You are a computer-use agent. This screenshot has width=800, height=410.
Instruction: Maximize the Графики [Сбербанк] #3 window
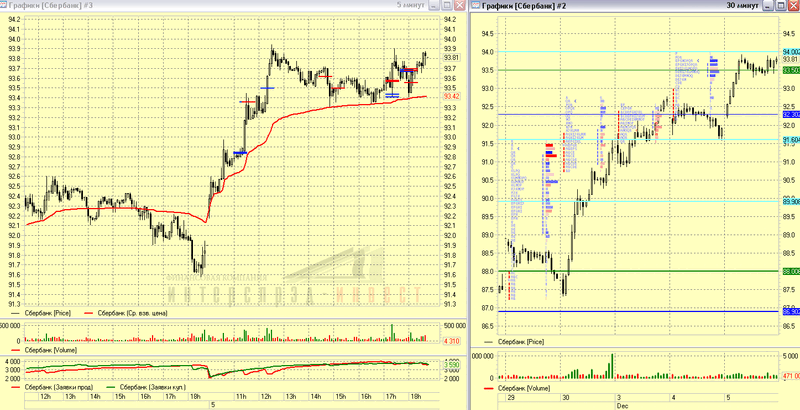pyautogui.click(x=446, y=6)
